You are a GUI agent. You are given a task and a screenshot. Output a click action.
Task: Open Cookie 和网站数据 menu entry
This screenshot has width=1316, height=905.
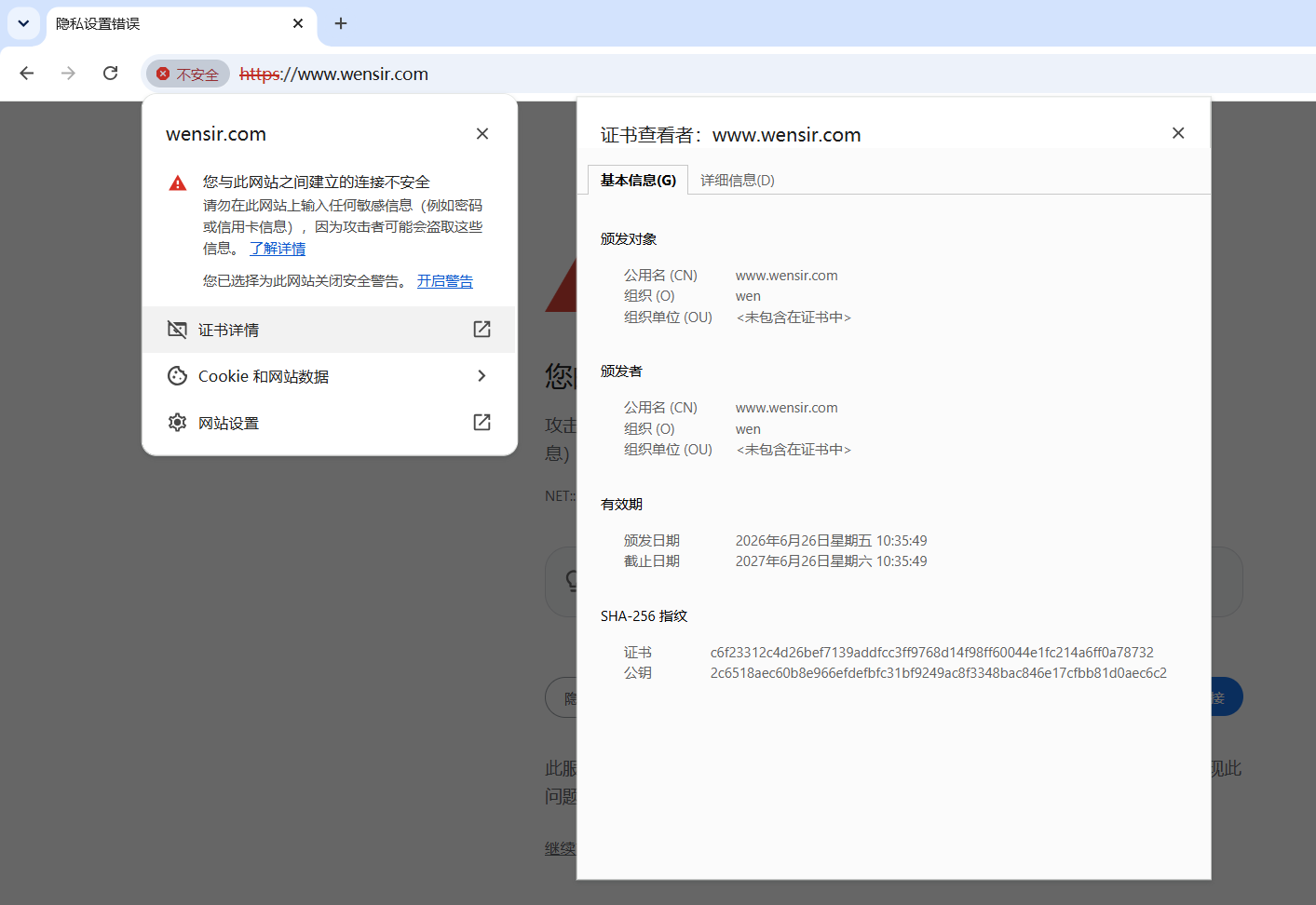point(329,376)
